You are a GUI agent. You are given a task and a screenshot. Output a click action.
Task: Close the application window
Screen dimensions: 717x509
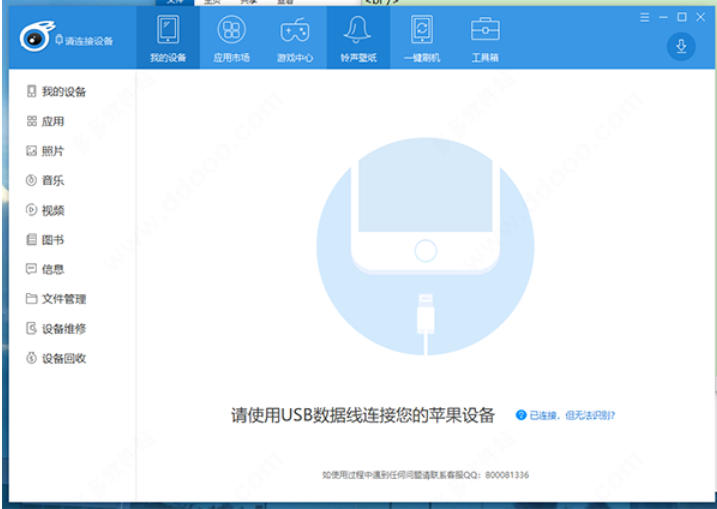(x=701, y=17)
